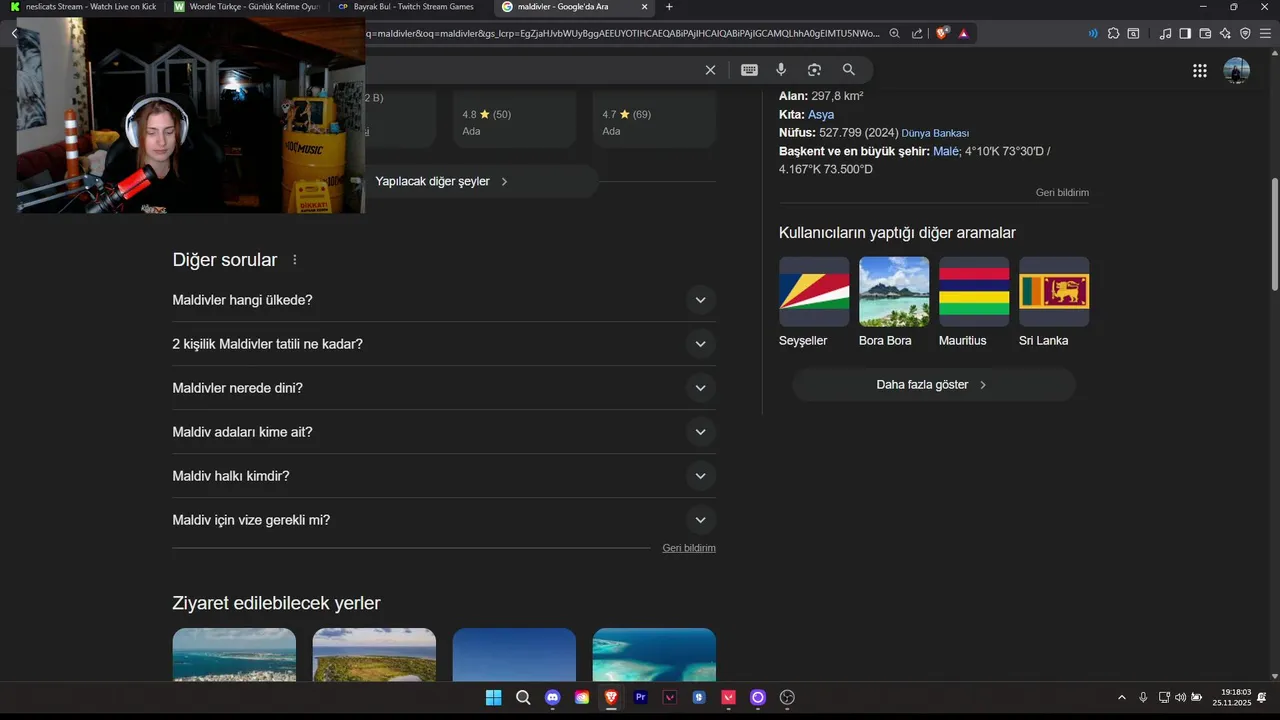Switch to Wordle Türkçe tab
This screenshot has height=720, width=1280.
[246, 7]
